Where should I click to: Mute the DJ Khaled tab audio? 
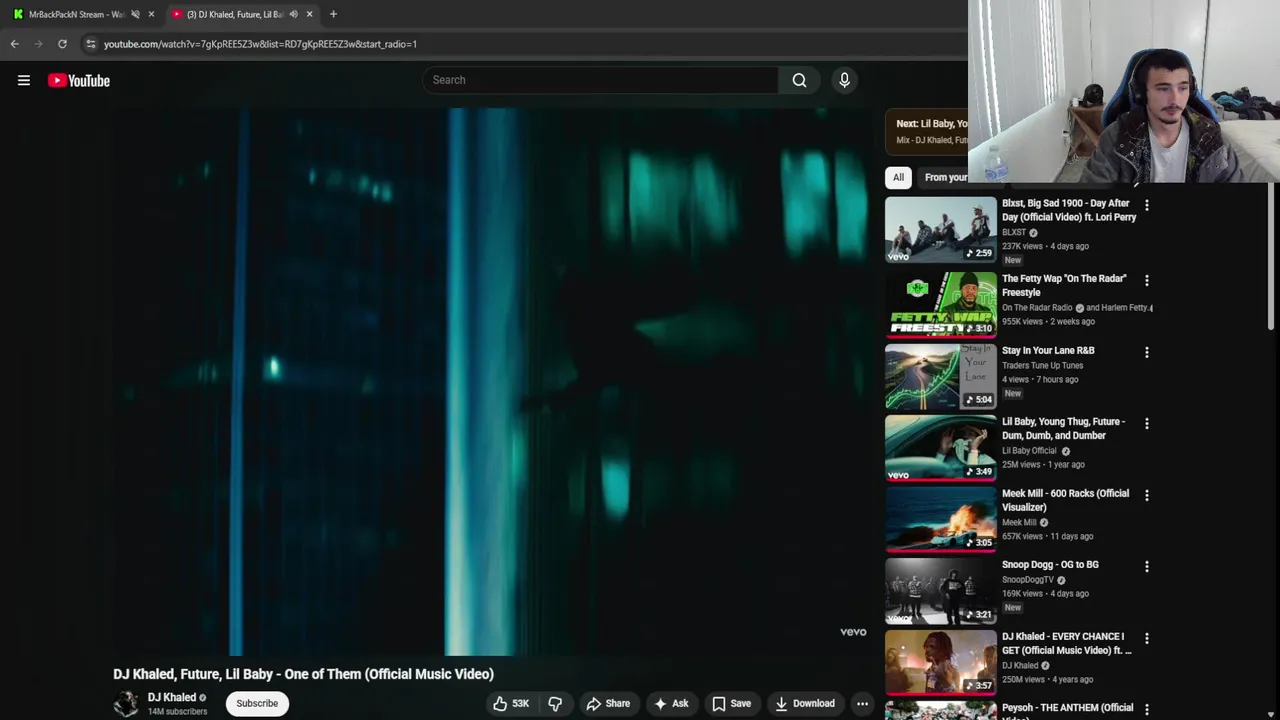pyautogui.click(x=293, y=14)
